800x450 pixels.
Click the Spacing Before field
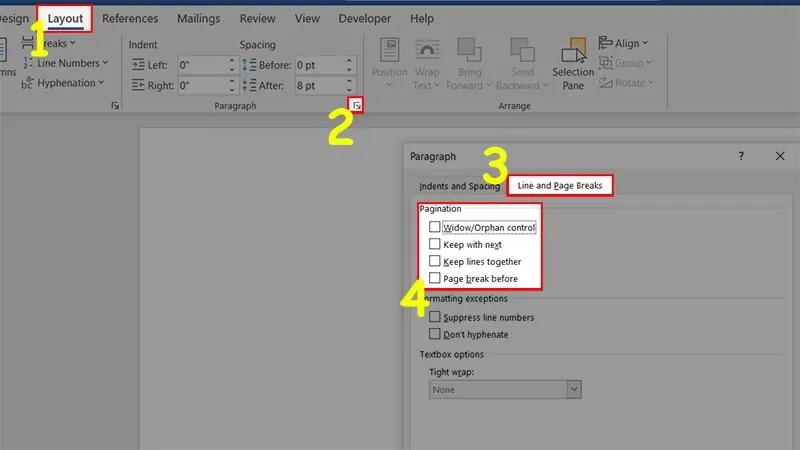point(319,65)
